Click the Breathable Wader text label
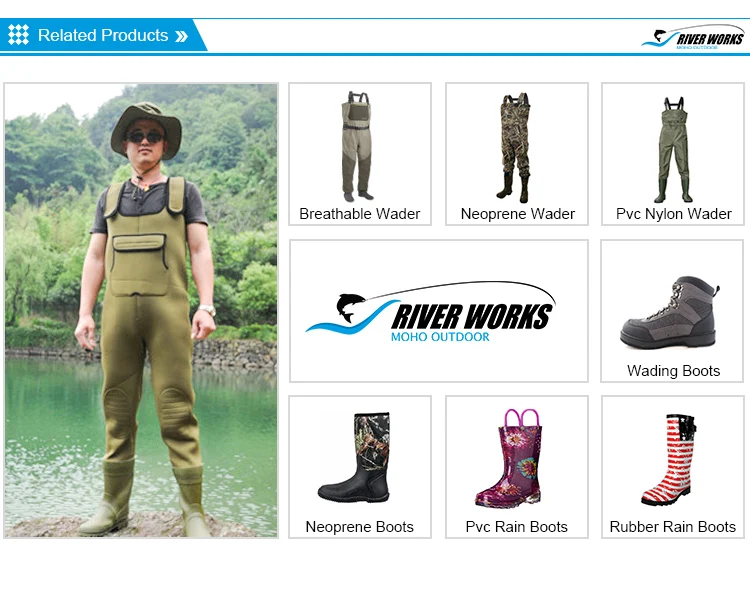The height and width of the screenshot is (594, 750). click(360, 214)
